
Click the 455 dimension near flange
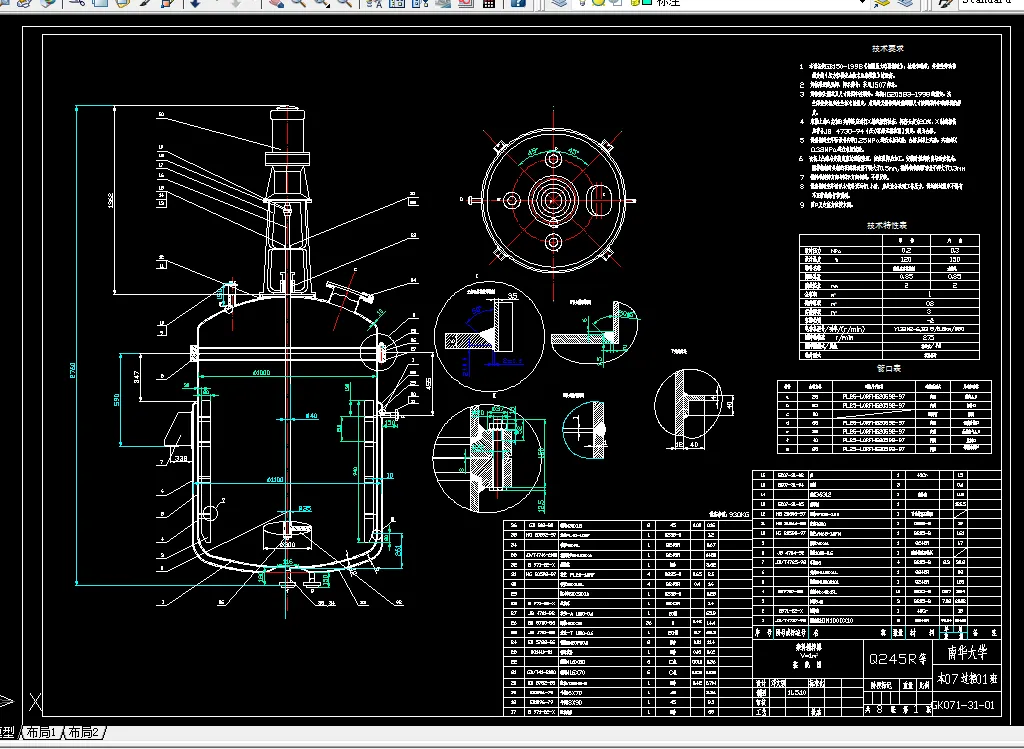pos(428,383)
